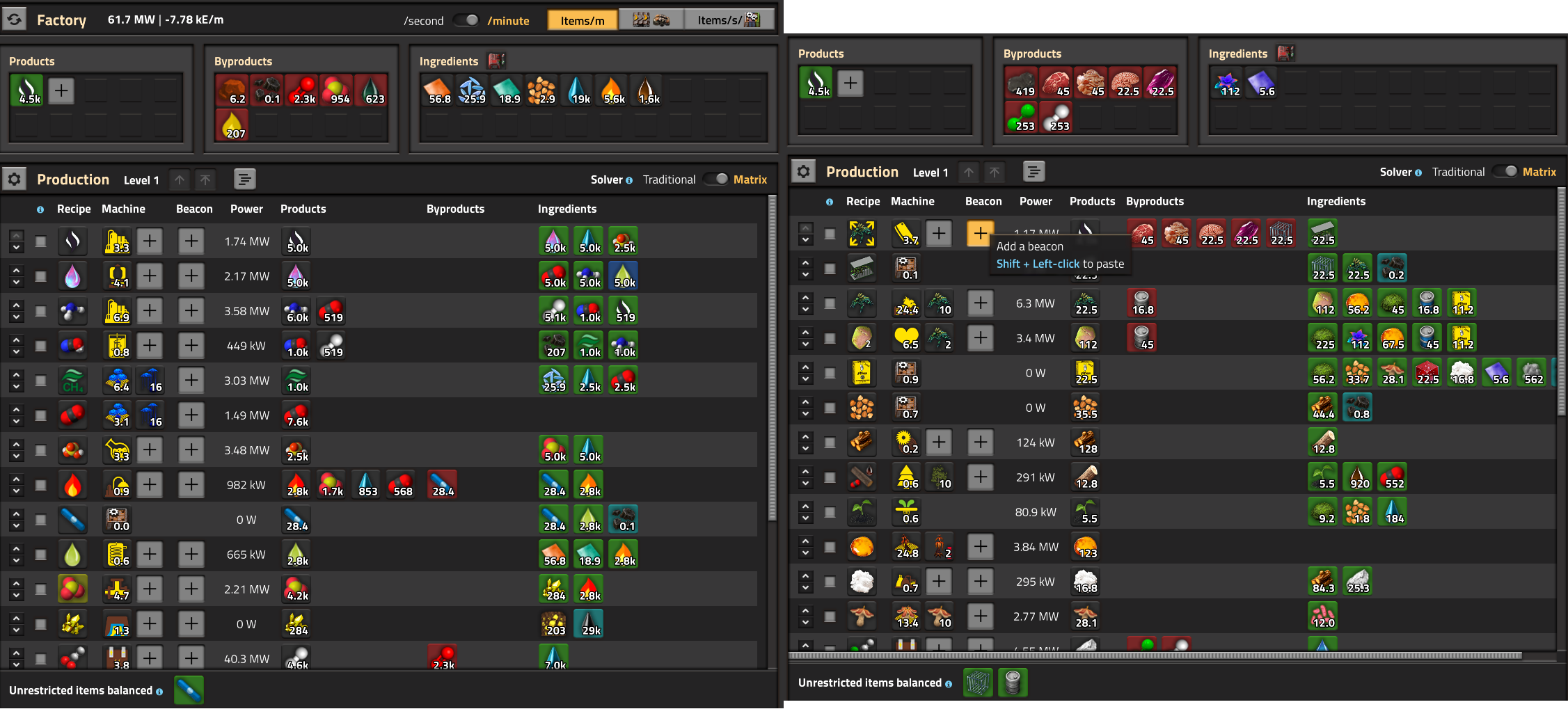
Task: Tick the checkbox in the left 449 kW row
Action: tap(41, 346)
